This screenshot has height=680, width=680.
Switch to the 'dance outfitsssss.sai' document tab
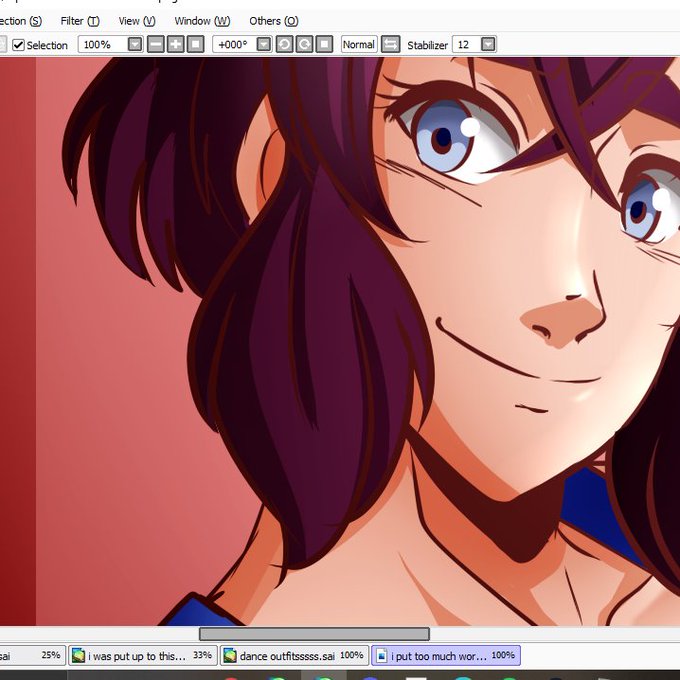pyautogui.click(x=294, y=655)
